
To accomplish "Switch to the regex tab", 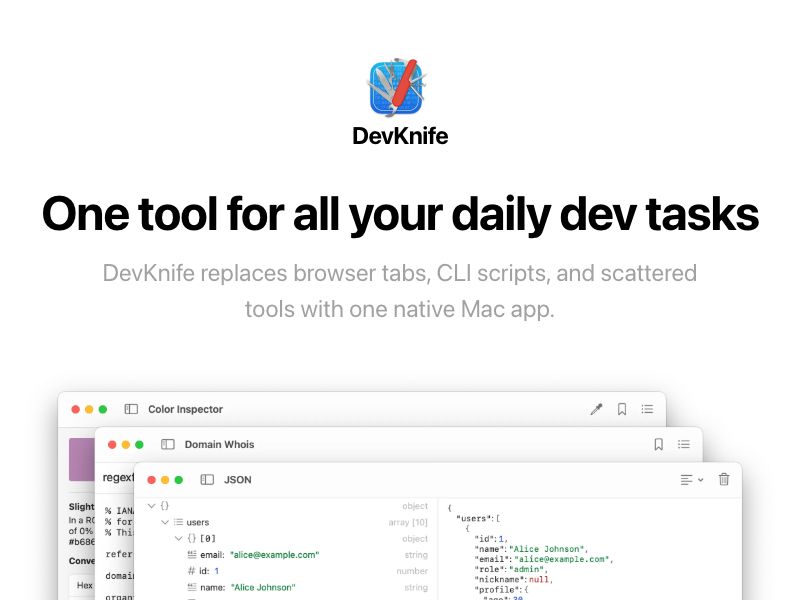I will click(116, 477).
